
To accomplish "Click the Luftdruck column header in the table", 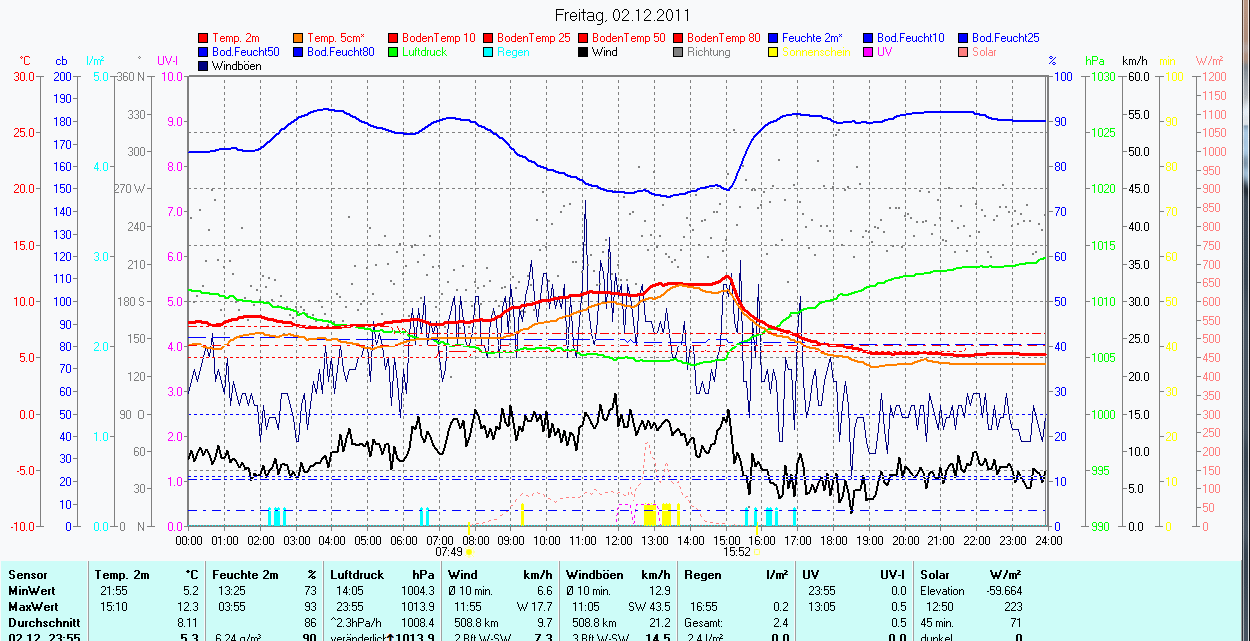I will click(x=357, y=575).
